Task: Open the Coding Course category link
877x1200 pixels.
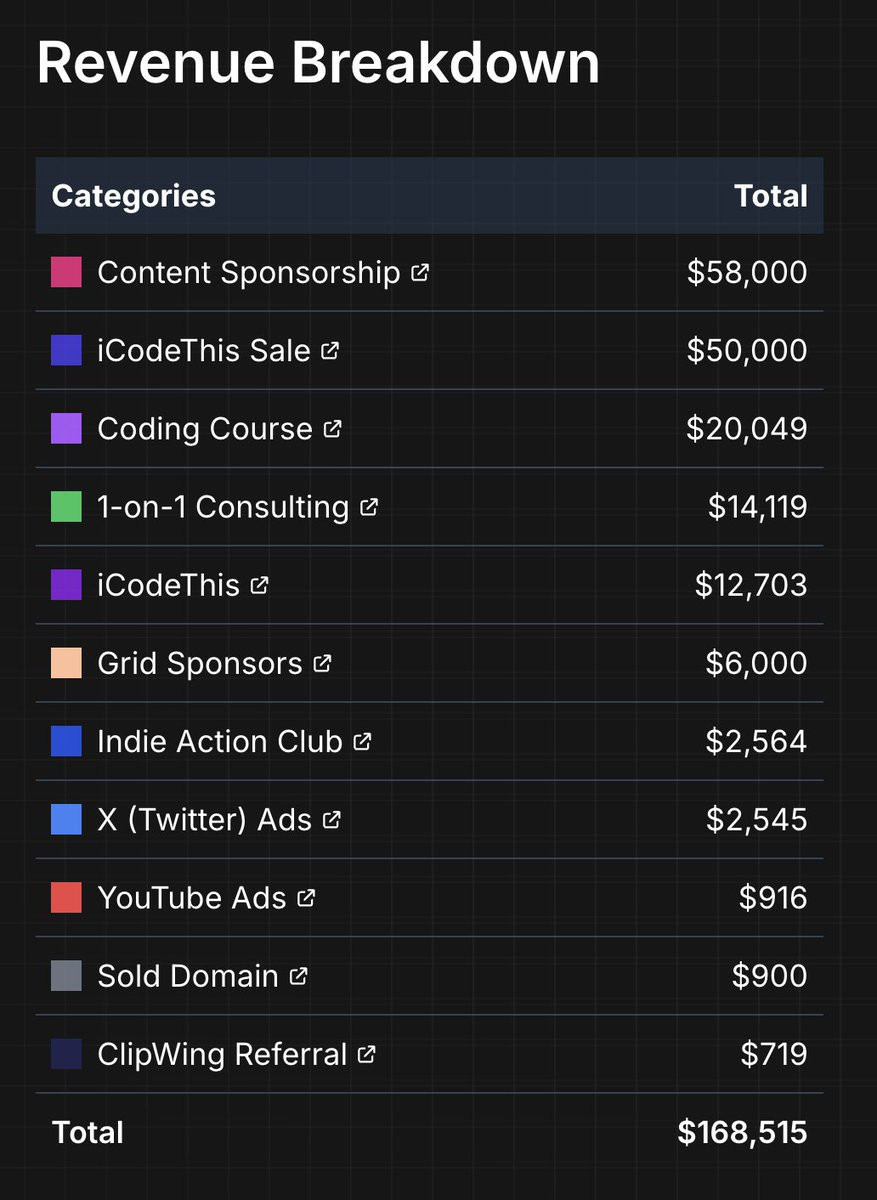Action: (x=205, y=429)
